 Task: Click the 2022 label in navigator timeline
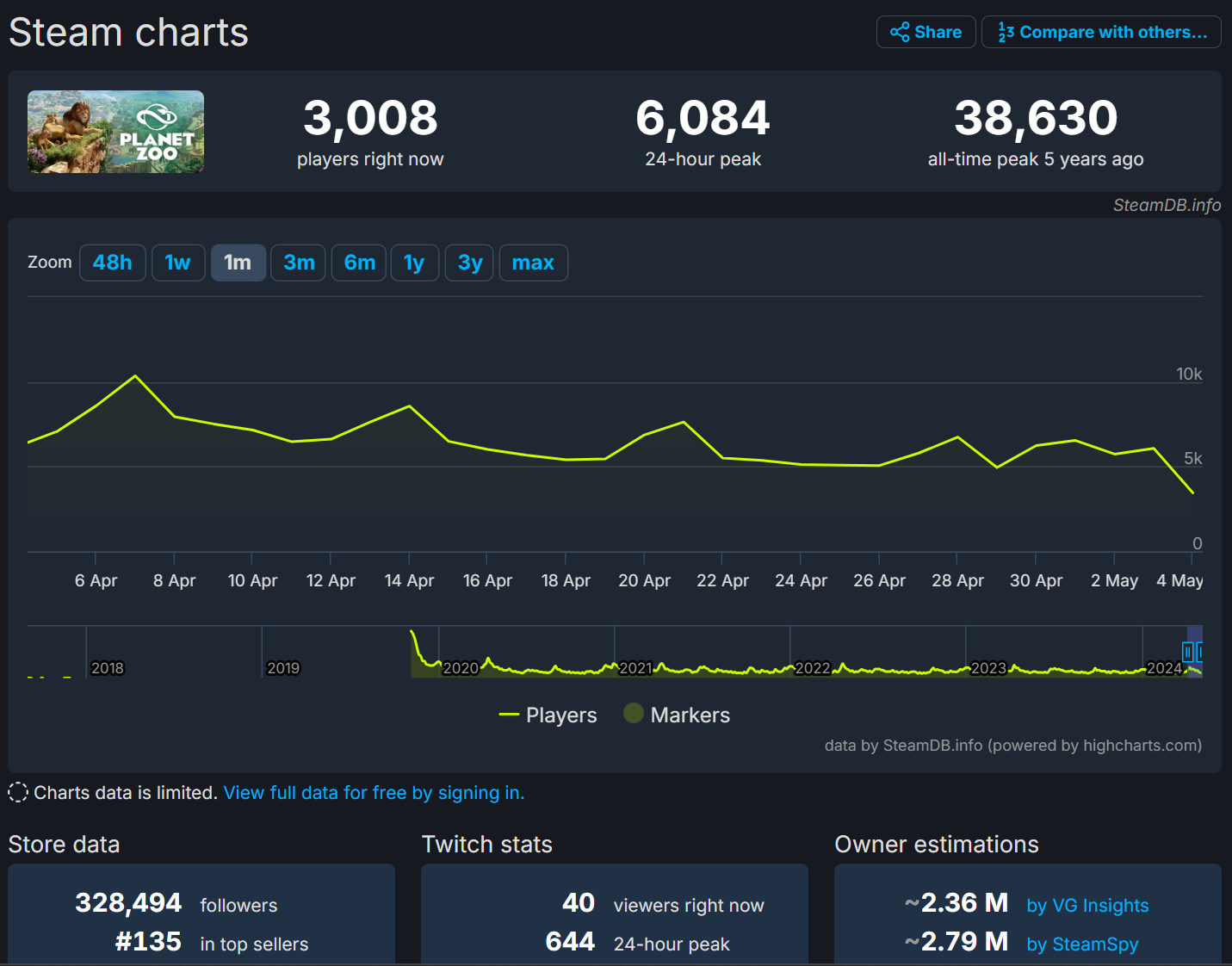(x=813, y=668)
